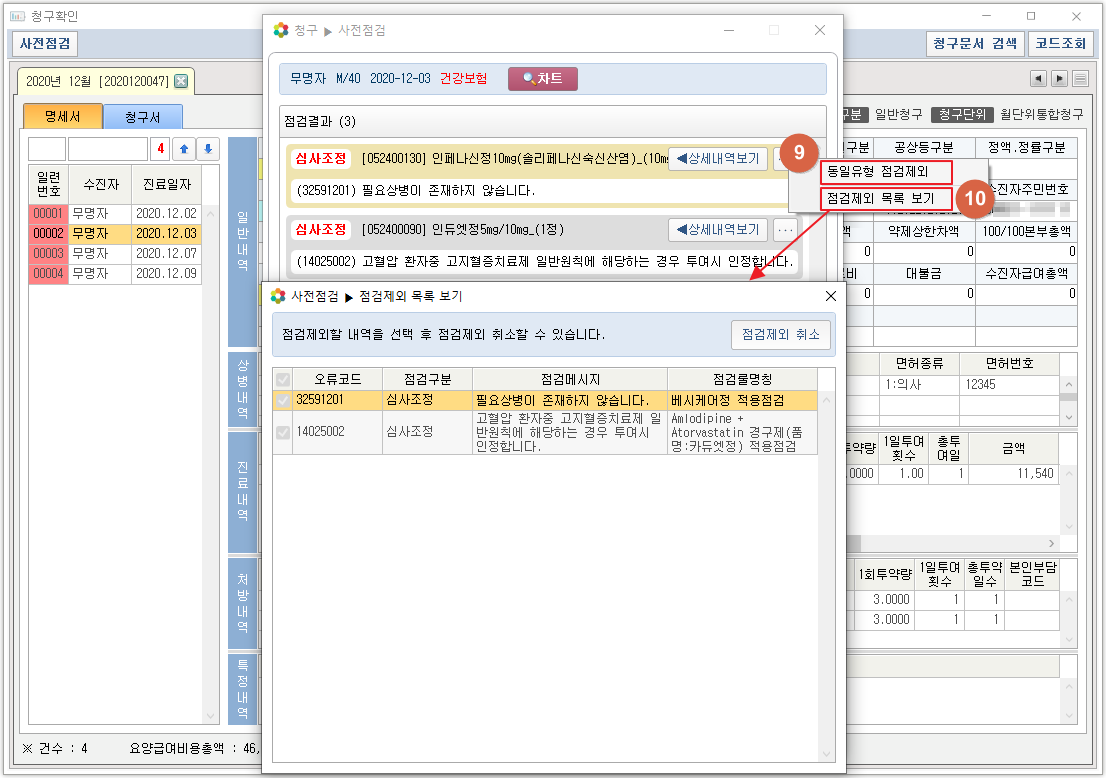Screen dimensions: 1106x778
Task: Click the 청구문서 검색 button
Action: 974,43
